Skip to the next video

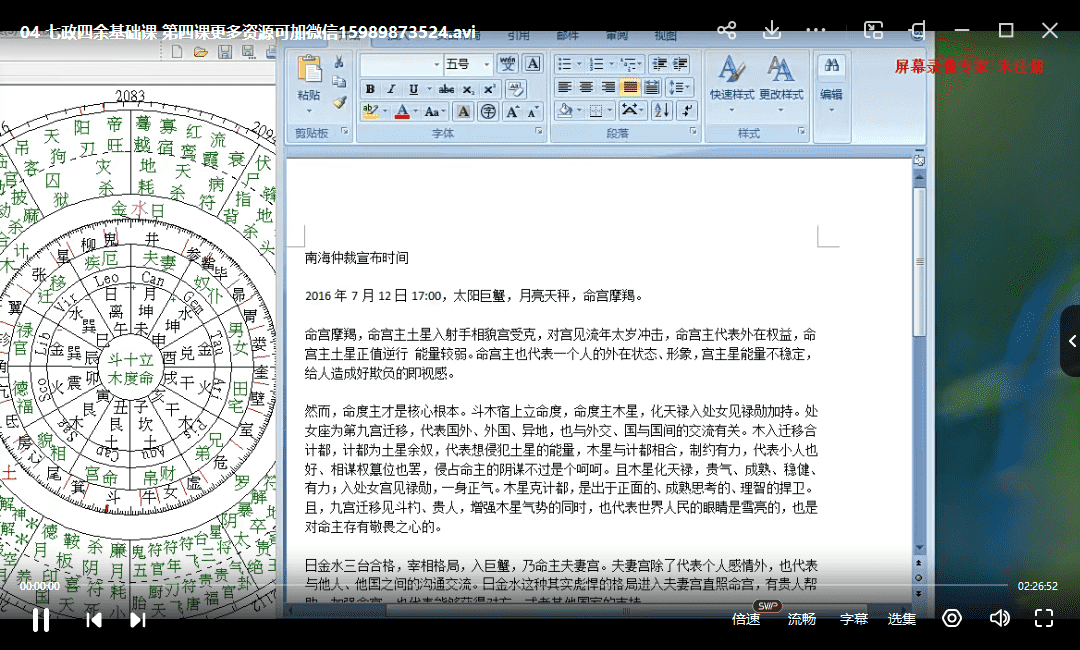(x=138, y=619)
